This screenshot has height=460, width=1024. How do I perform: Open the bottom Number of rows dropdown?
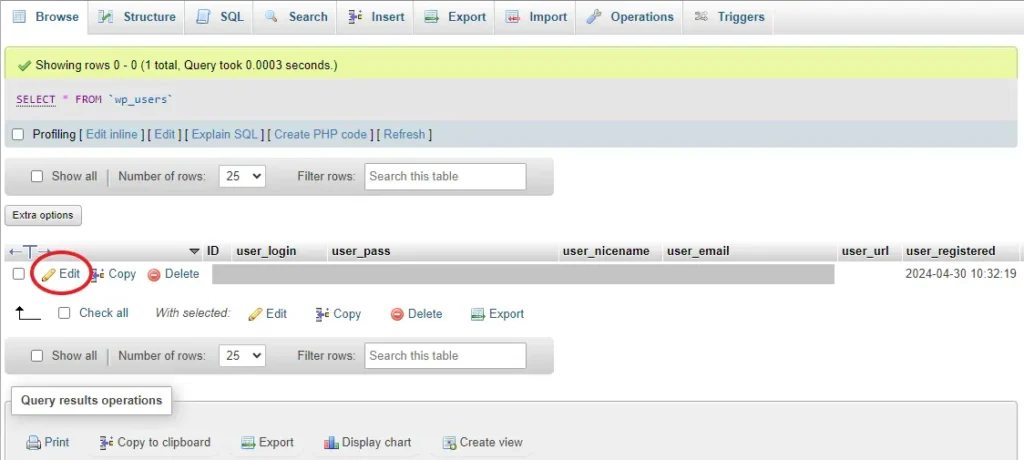click(x=243, y=356)
